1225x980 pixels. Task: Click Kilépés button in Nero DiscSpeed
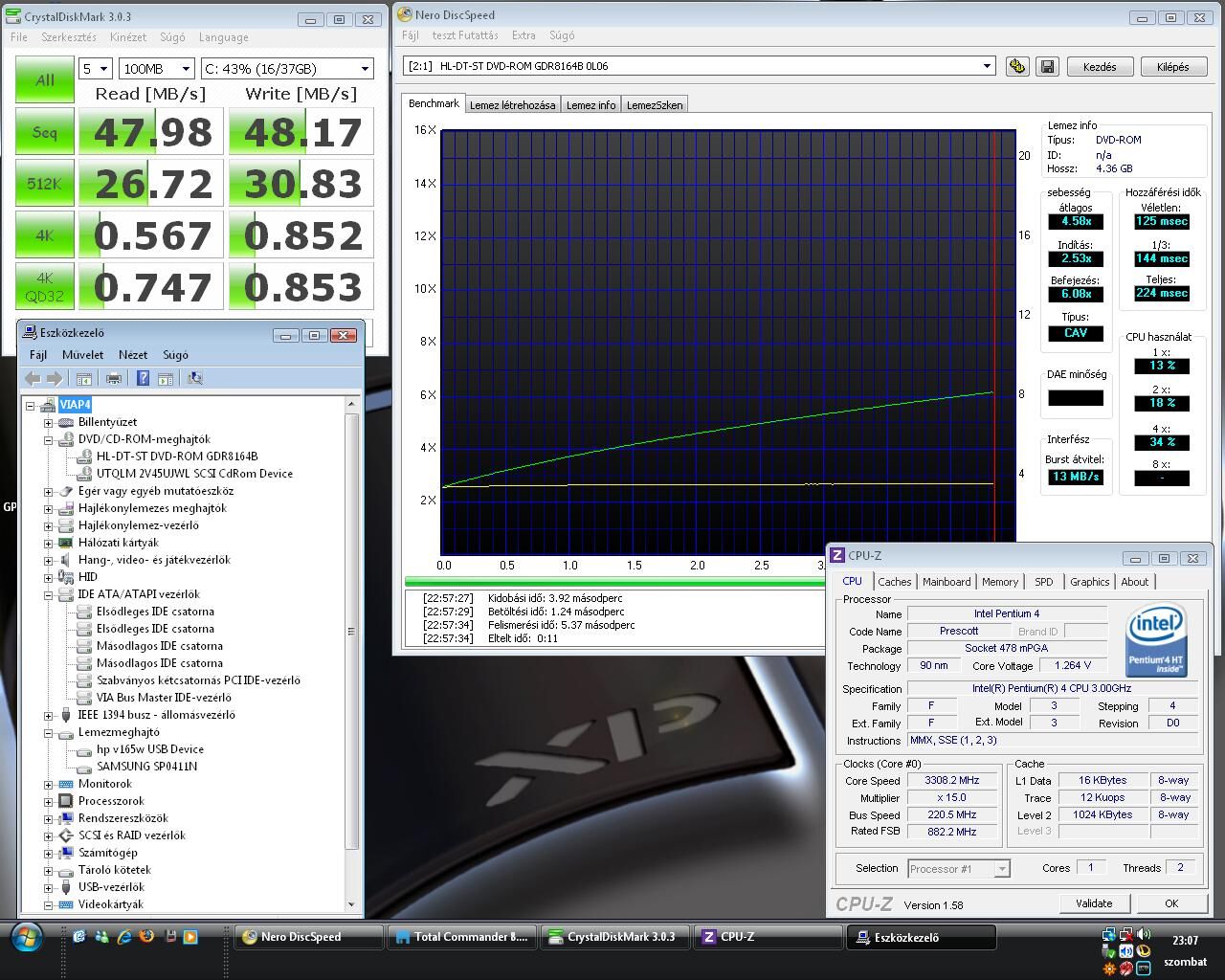pyautogui.click(x=1172, y=67)
